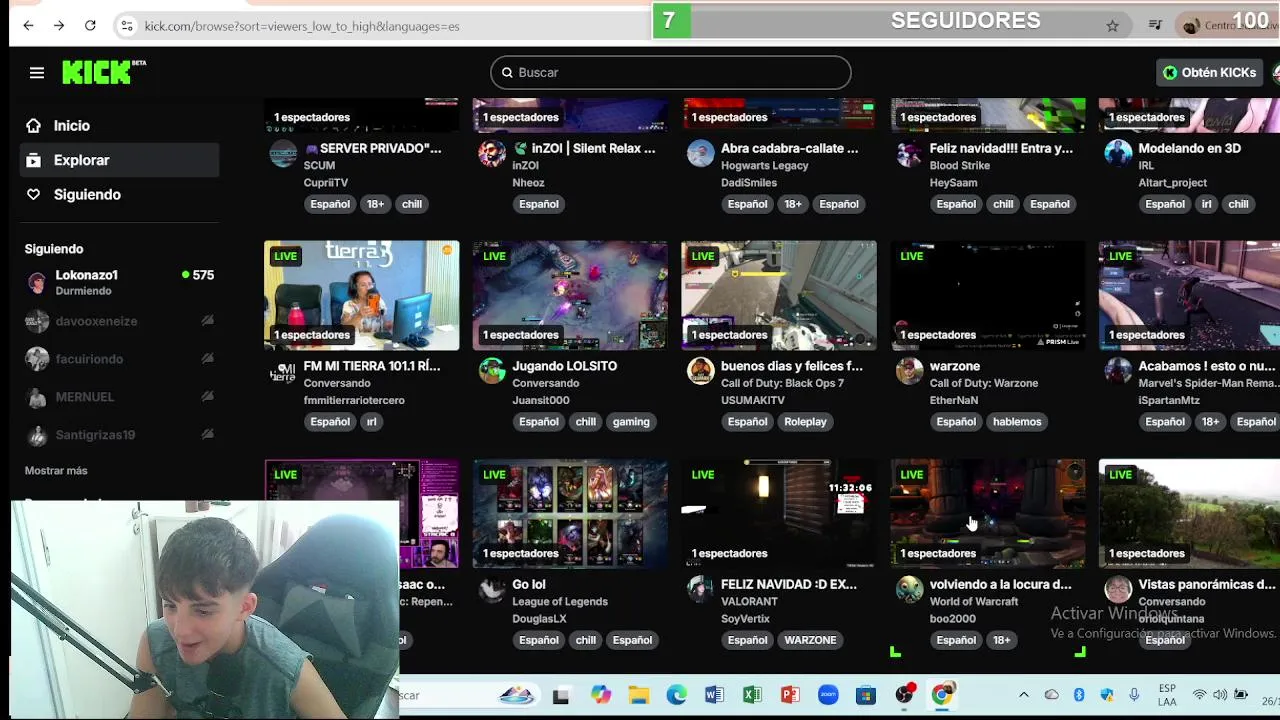Viewport: 1280px width, 720px height.
Task: Open davooxeneize followed channel
Action: (120, 321)
